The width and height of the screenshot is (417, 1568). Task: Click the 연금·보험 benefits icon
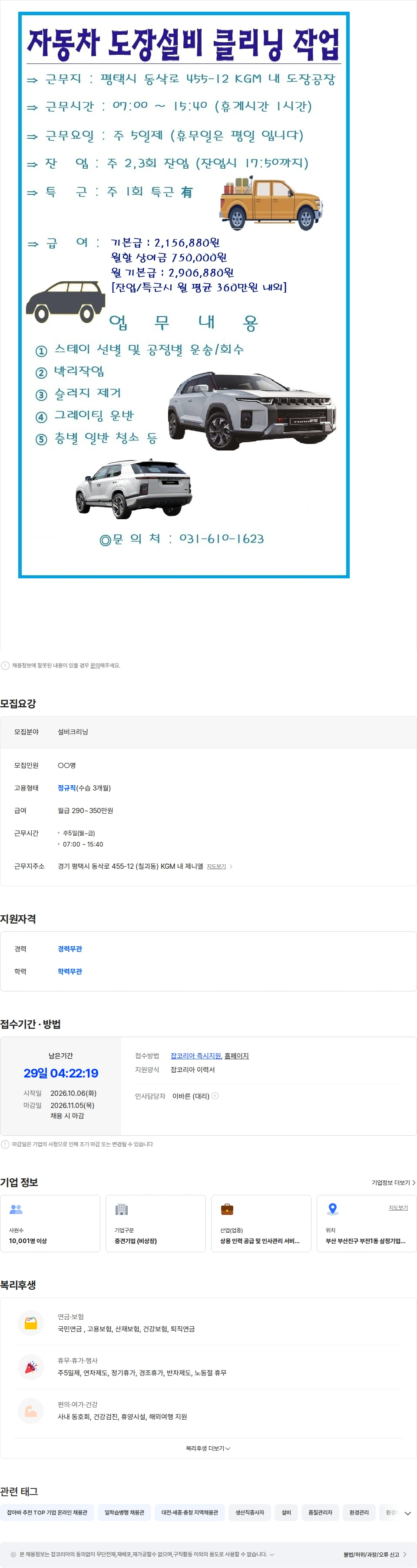pos(30,1323)
